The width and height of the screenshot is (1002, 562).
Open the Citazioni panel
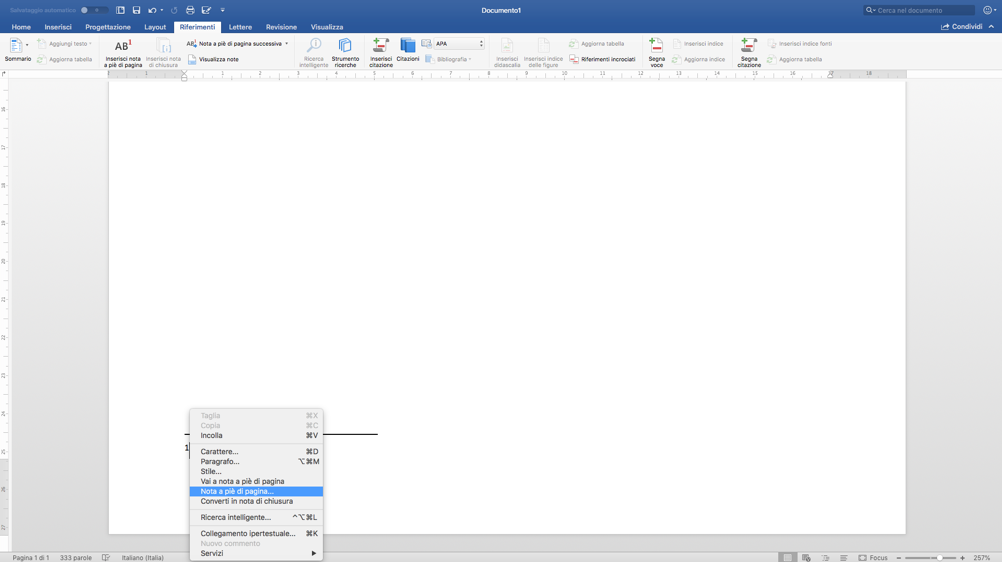408,50
